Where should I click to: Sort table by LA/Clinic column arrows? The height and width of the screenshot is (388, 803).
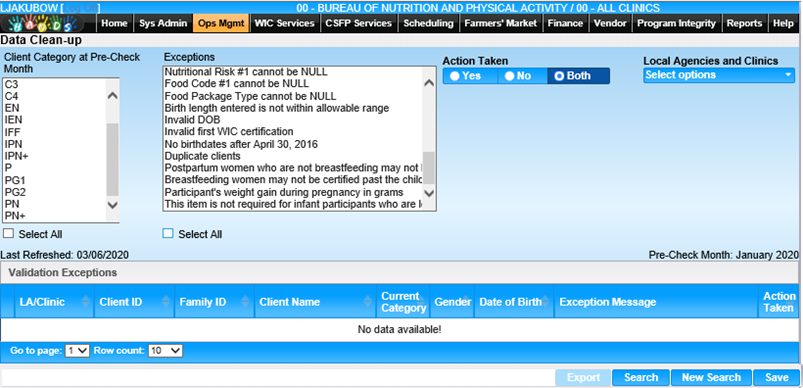tap(86, 302)
